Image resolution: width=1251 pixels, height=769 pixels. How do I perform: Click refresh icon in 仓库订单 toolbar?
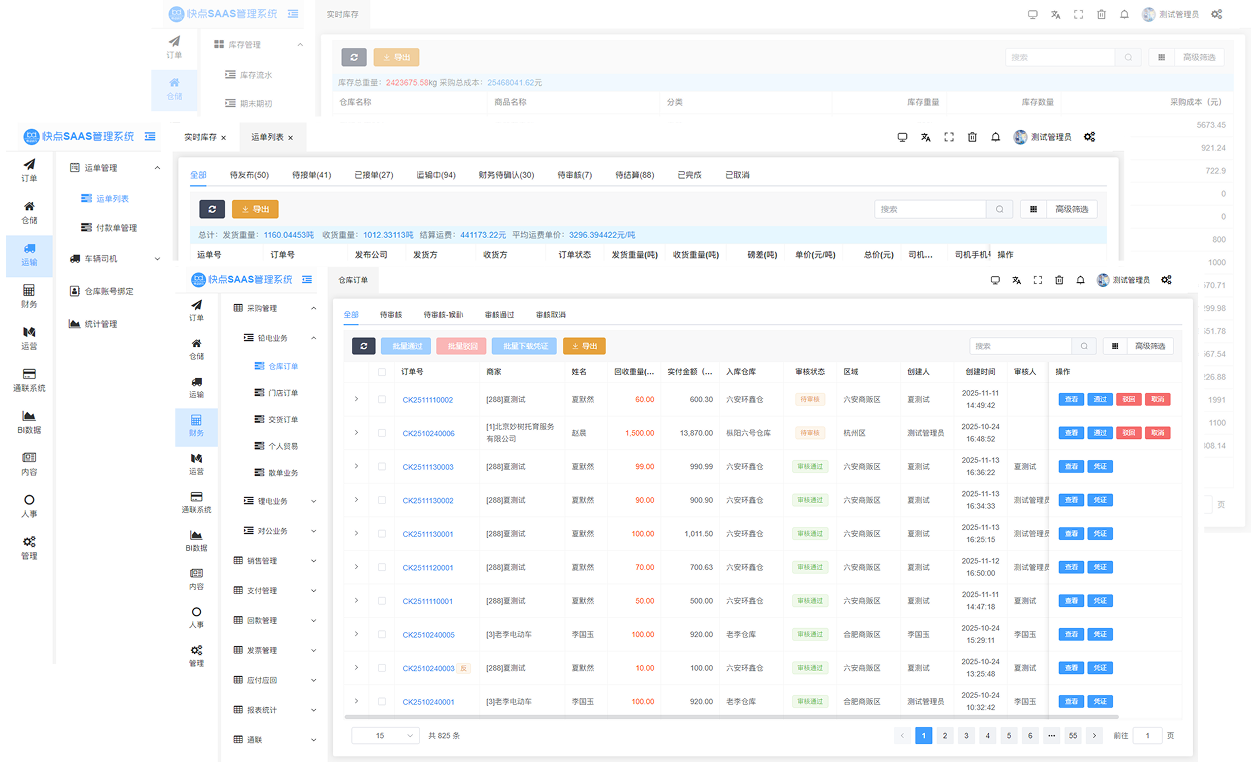point(364,346)
